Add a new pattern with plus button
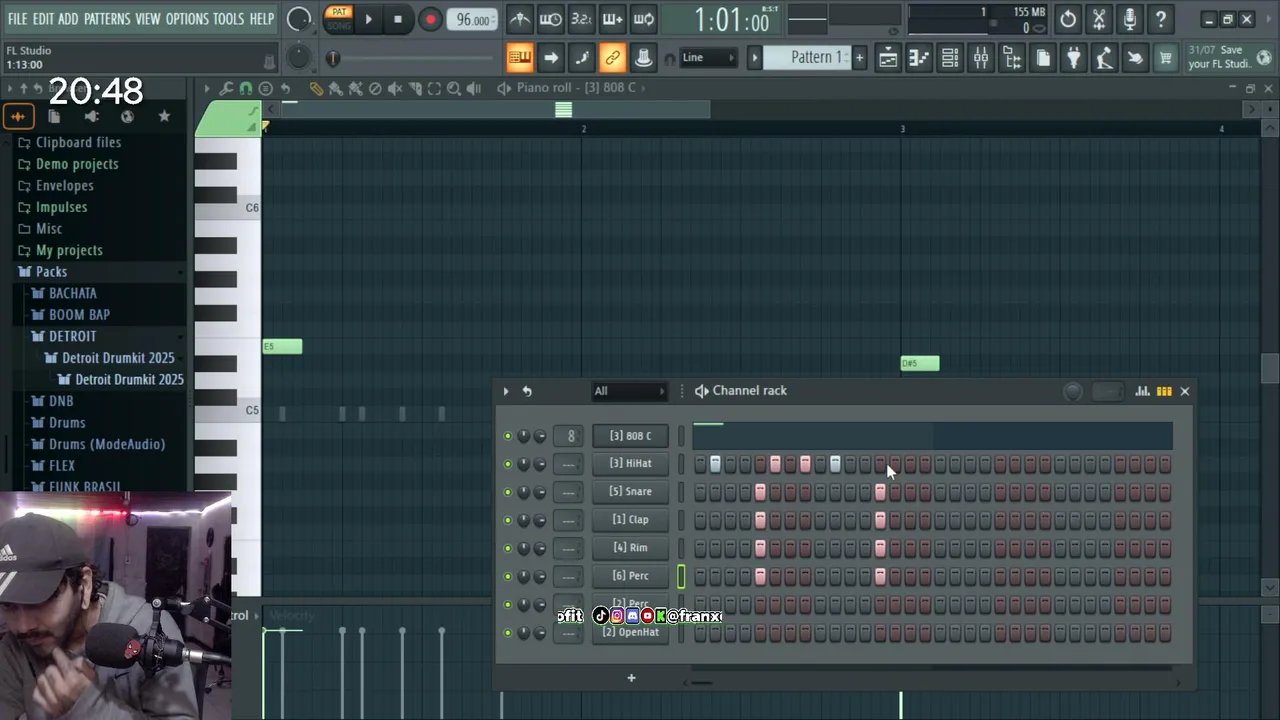This screenshot has height=720, width=1280. pyautogui.click(x=859, y=57)
